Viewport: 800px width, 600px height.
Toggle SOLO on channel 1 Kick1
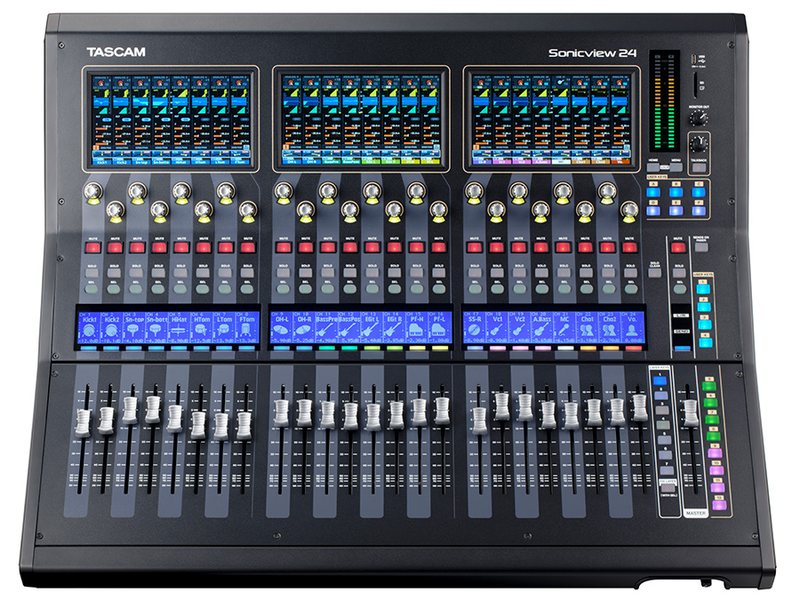[x=92, y=273]
